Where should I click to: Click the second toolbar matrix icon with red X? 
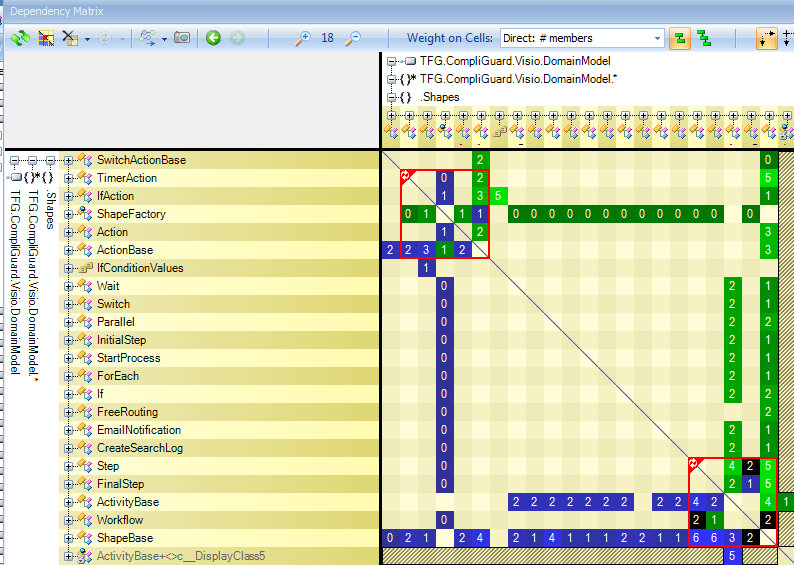click(46, 38)
